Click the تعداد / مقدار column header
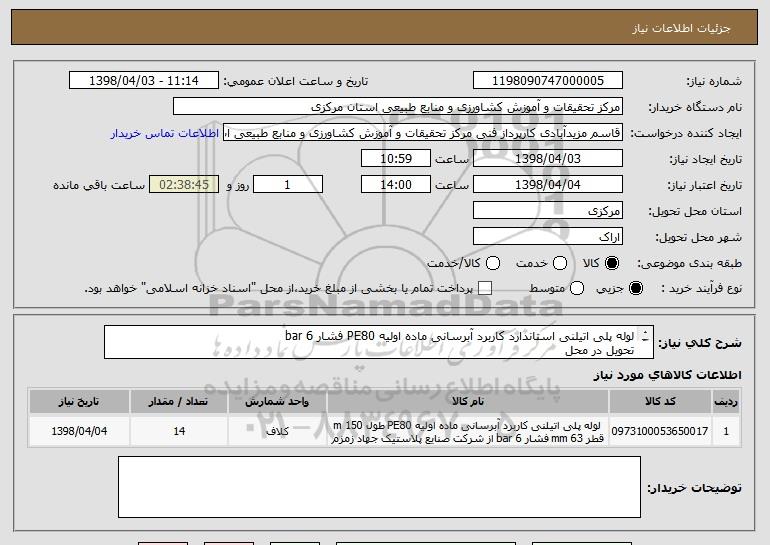 click(179, 402)
